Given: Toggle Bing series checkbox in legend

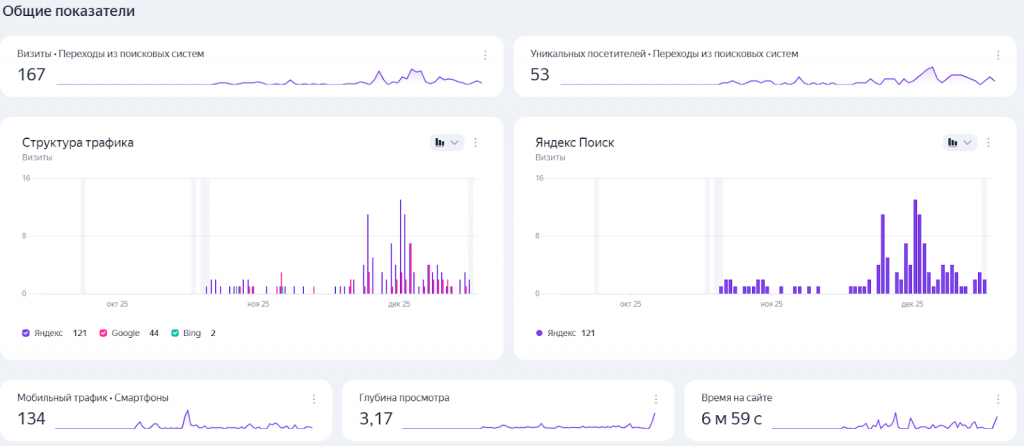Looking at the screenshot, I should [175, 332].
